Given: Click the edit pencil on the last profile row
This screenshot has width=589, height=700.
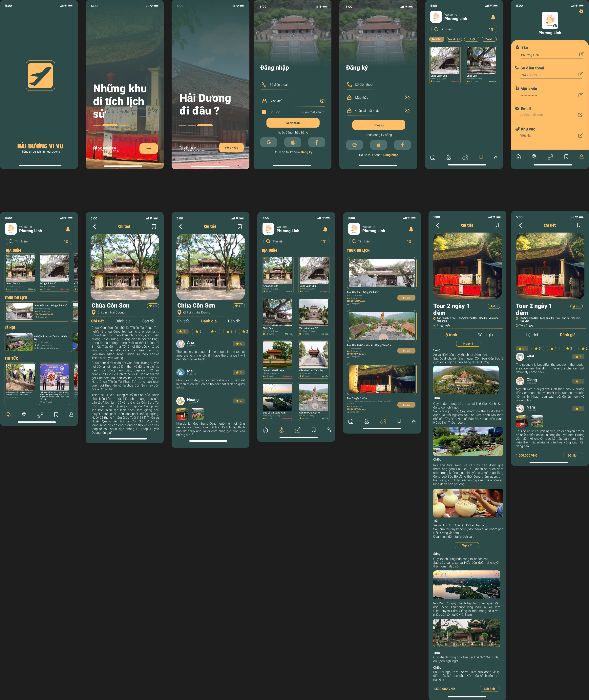Looking at the screenshot, I should point(581,135).
